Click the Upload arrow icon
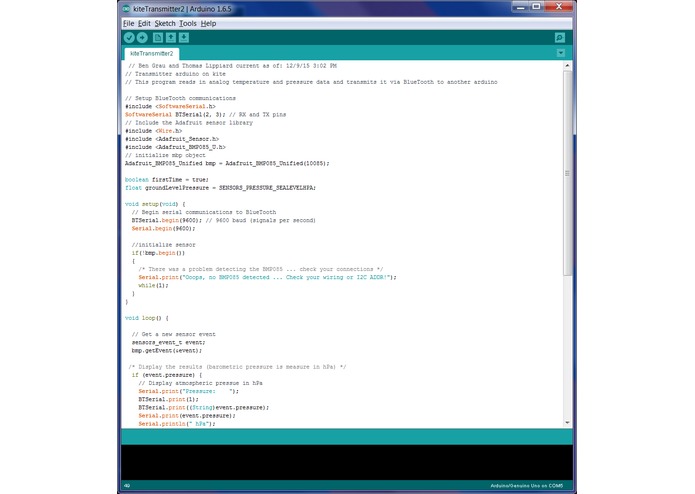The image size is (695, 494). pos(142,38)
